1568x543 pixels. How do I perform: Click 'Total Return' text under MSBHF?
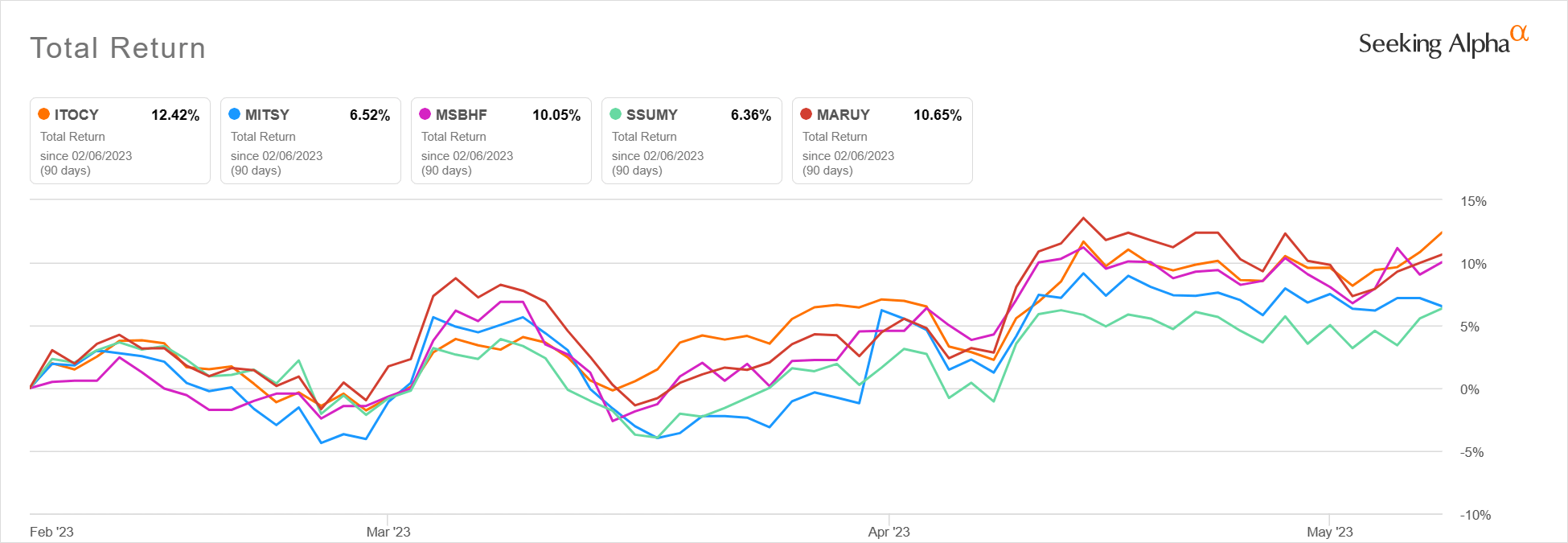tap(454, 137)
